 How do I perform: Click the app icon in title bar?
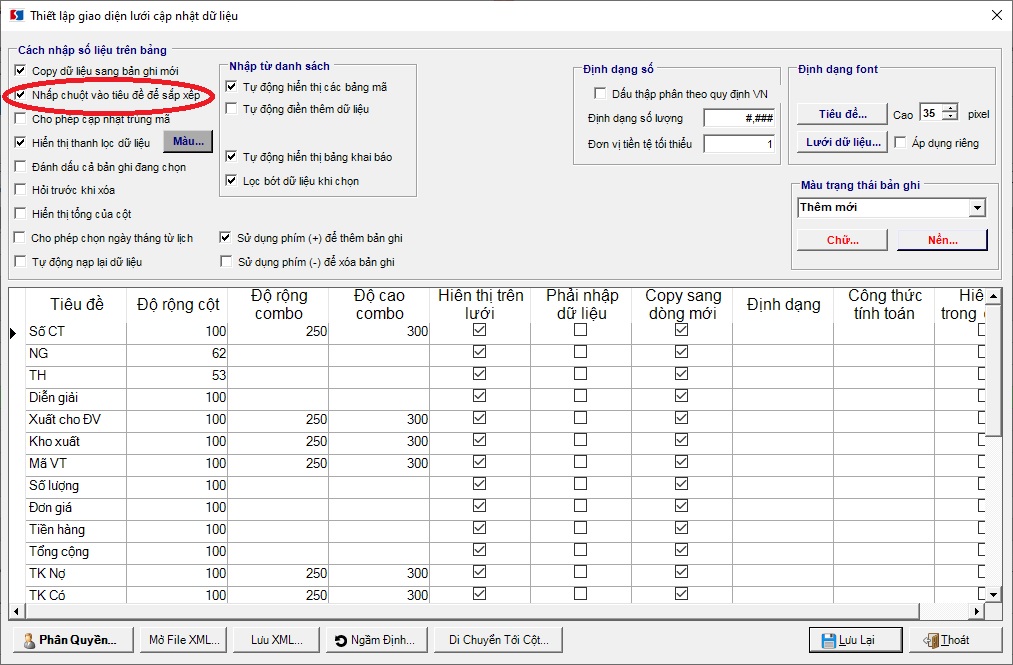tap(16, 15)
